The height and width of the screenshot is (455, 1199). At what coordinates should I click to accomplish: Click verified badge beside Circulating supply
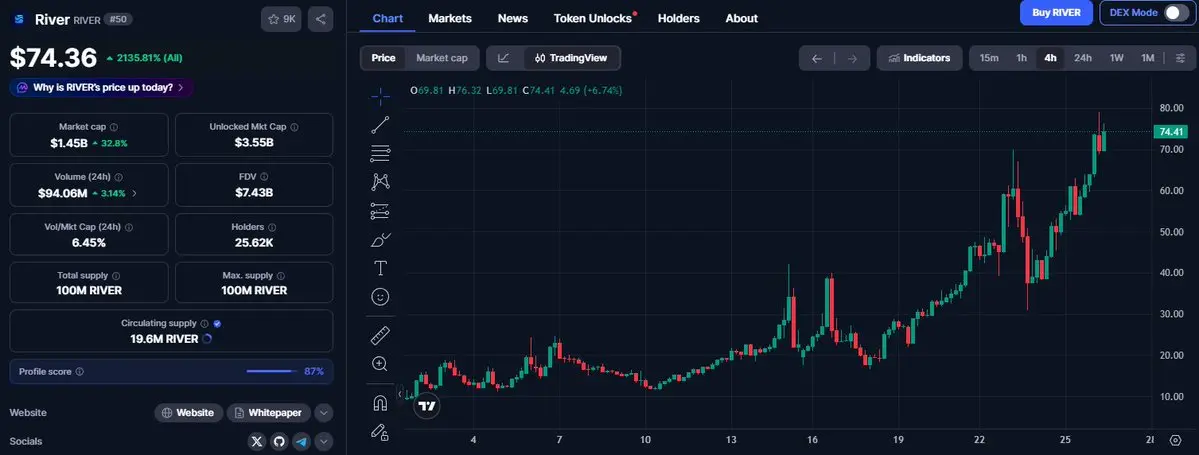tap(217, 323)
